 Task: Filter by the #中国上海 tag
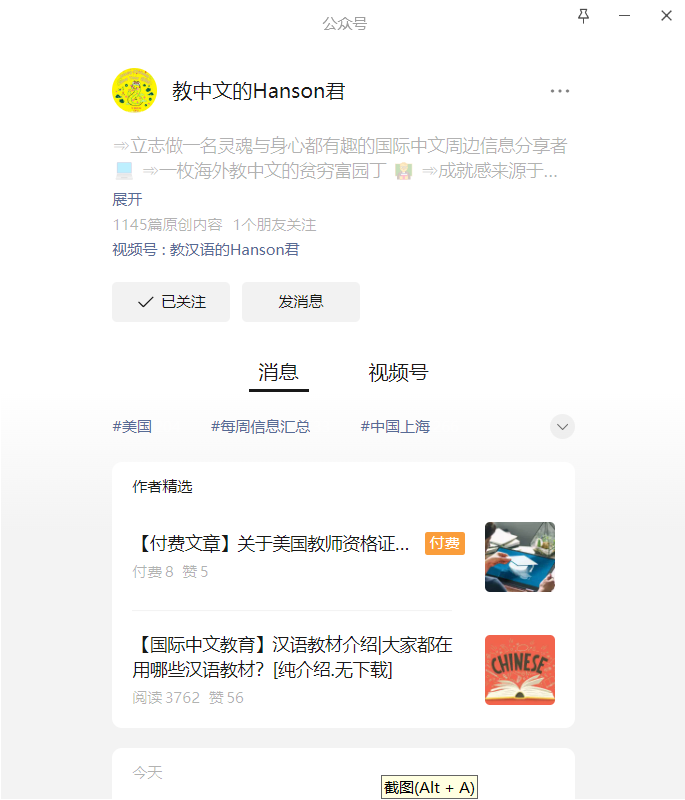click(x=395, y=427)
